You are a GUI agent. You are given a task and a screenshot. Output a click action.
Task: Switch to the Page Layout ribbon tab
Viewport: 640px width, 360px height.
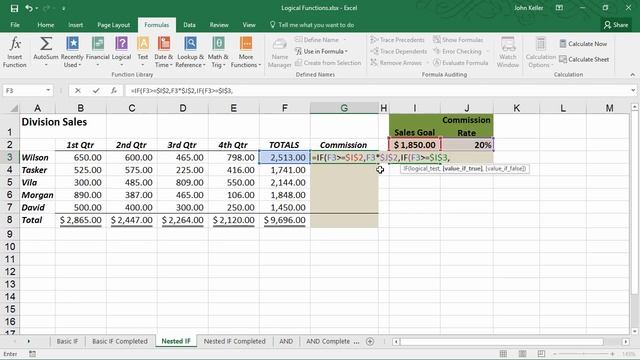click(x=113, y=25)
